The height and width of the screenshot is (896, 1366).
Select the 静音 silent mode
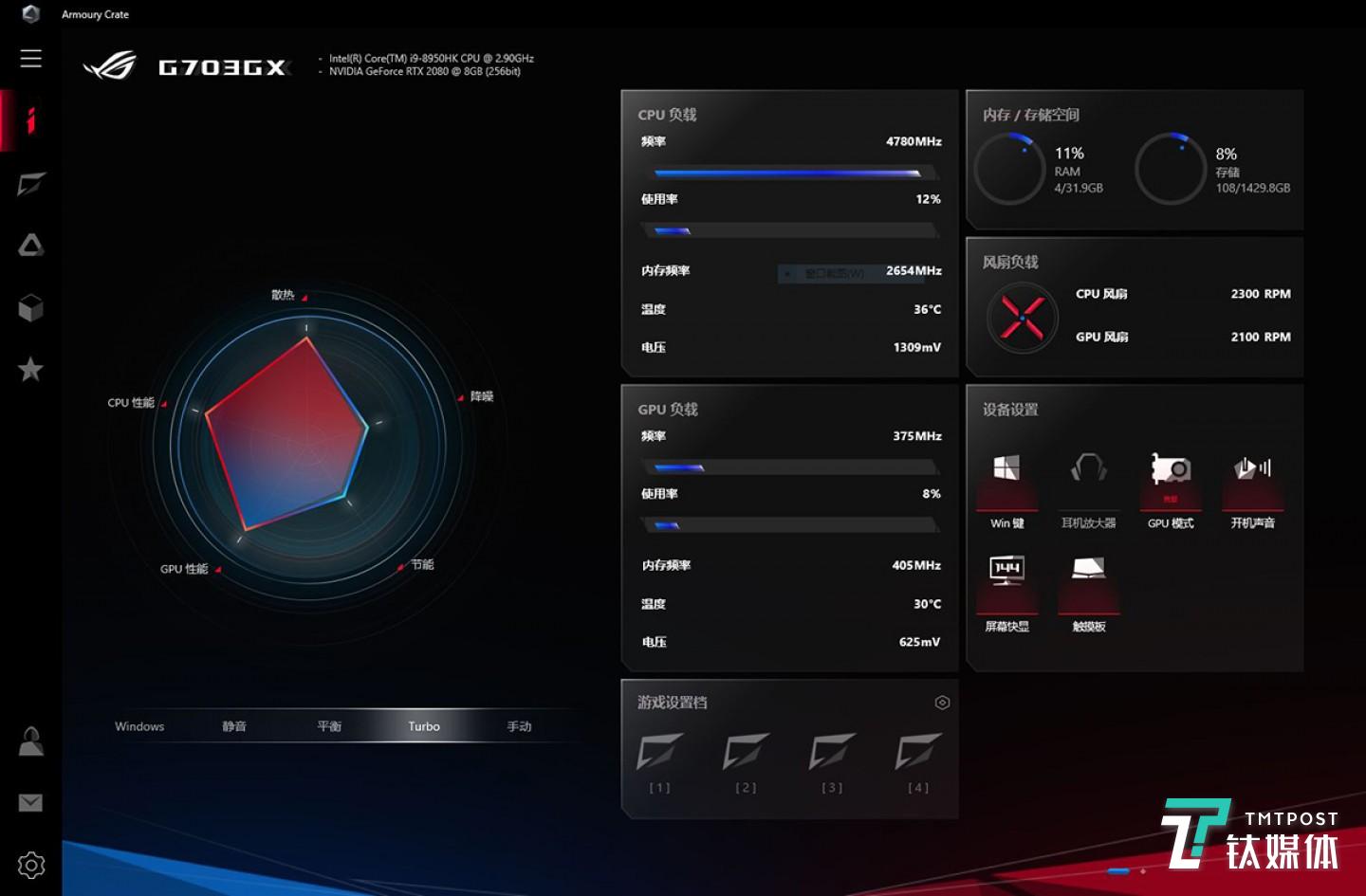[234, 726]
